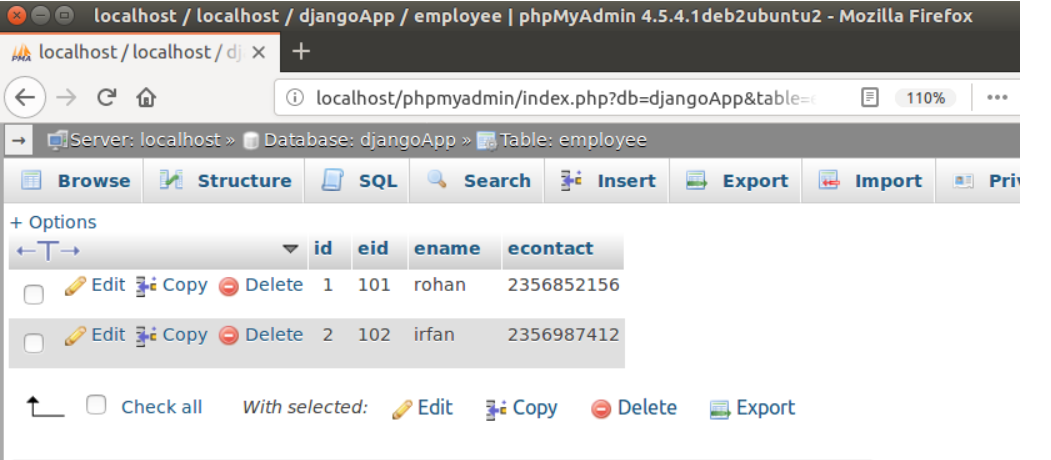This screenshot has height=460, width=1051.
Task: Open the Firefox home page icon
Action: (145, 99)
